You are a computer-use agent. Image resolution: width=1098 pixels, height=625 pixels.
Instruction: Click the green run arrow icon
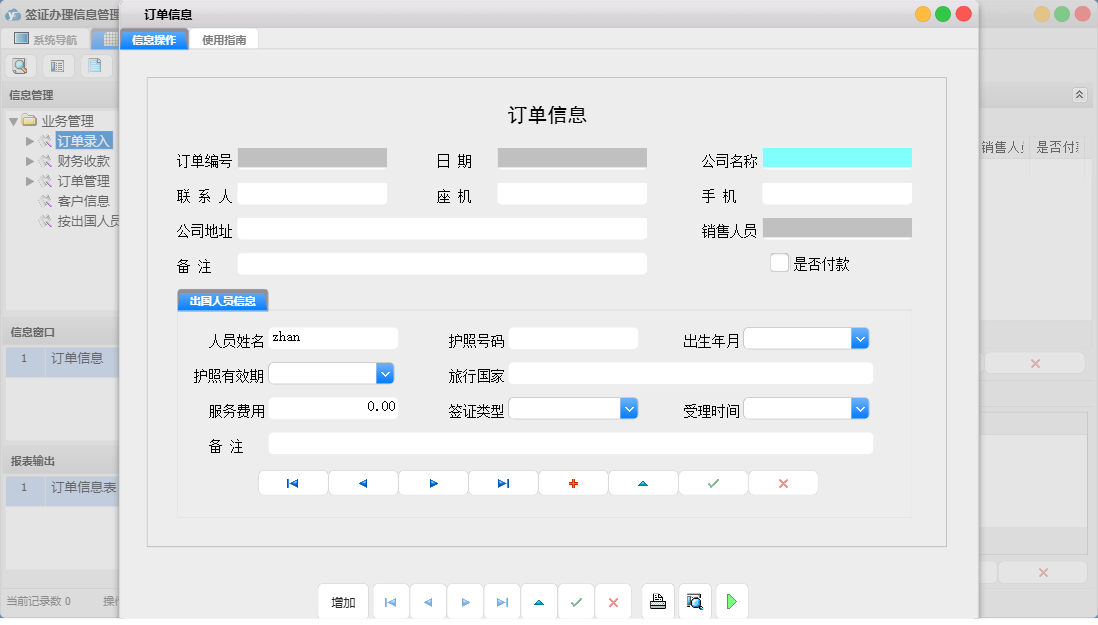pyautogui.click(x=731, y=601)
